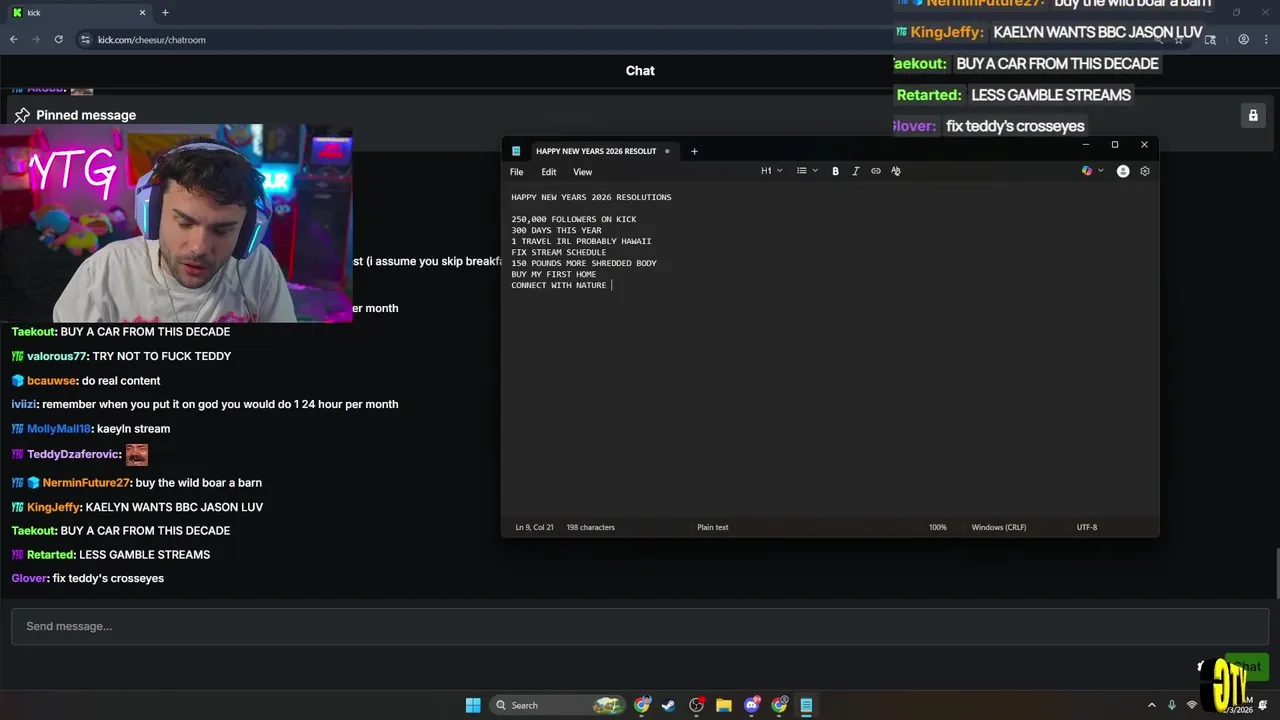Open the Chrome profile avatar
Viewport: 1280px width, 720px height.
coord(1243,40)
